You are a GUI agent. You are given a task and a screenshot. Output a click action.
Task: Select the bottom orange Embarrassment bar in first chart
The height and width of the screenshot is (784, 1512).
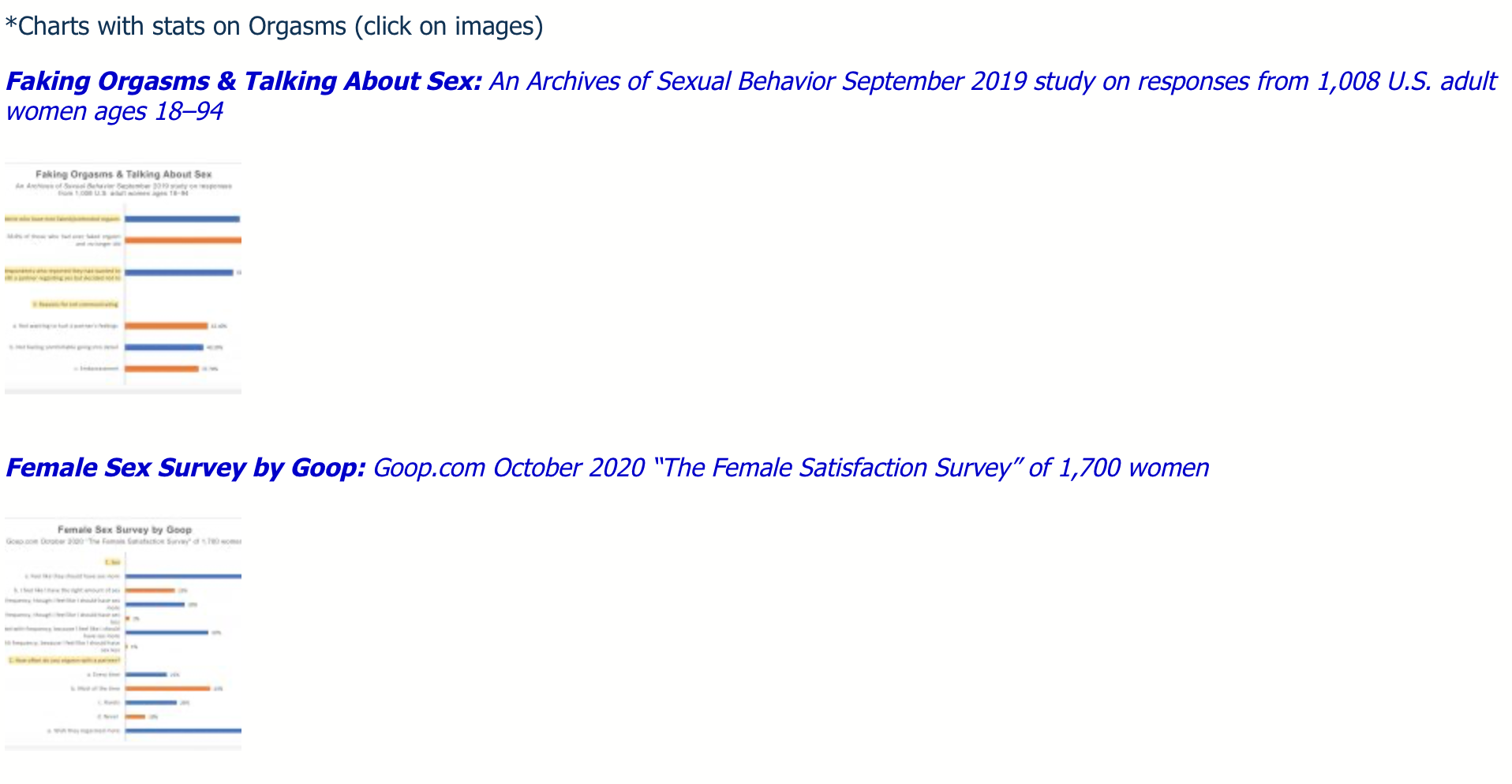(x=162, y=368)
